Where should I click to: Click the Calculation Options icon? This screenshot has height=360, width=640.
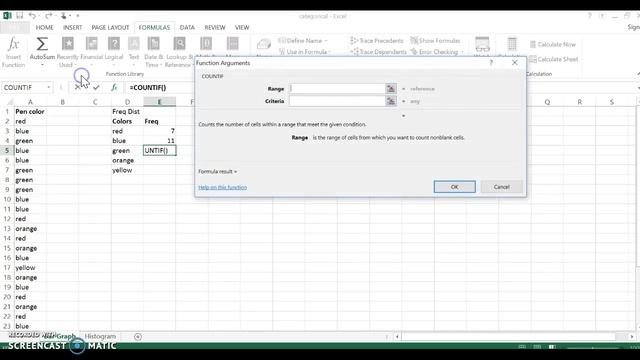coord(512,44)
